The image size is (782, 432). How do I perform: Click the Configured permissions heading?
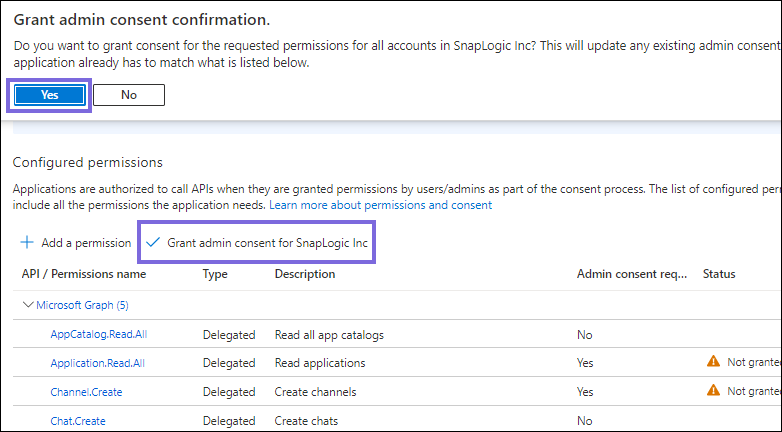(88, 163)
